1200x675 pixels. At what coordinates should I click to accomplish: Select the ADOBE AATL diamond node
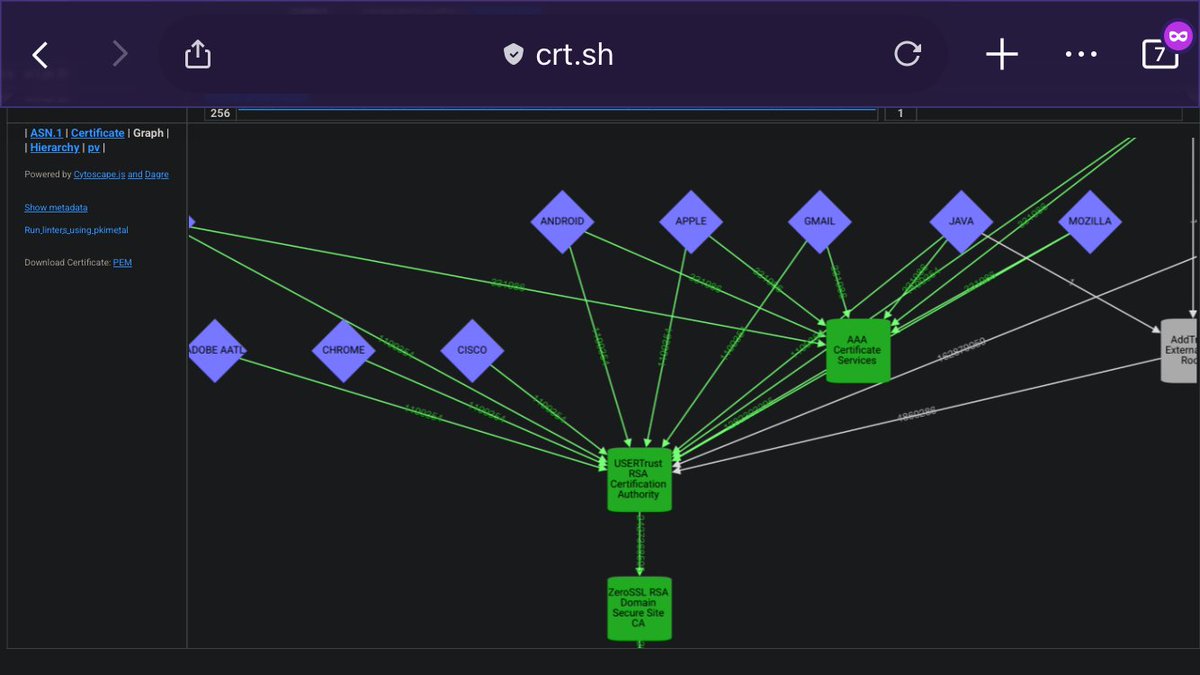(x=216, y=350)
